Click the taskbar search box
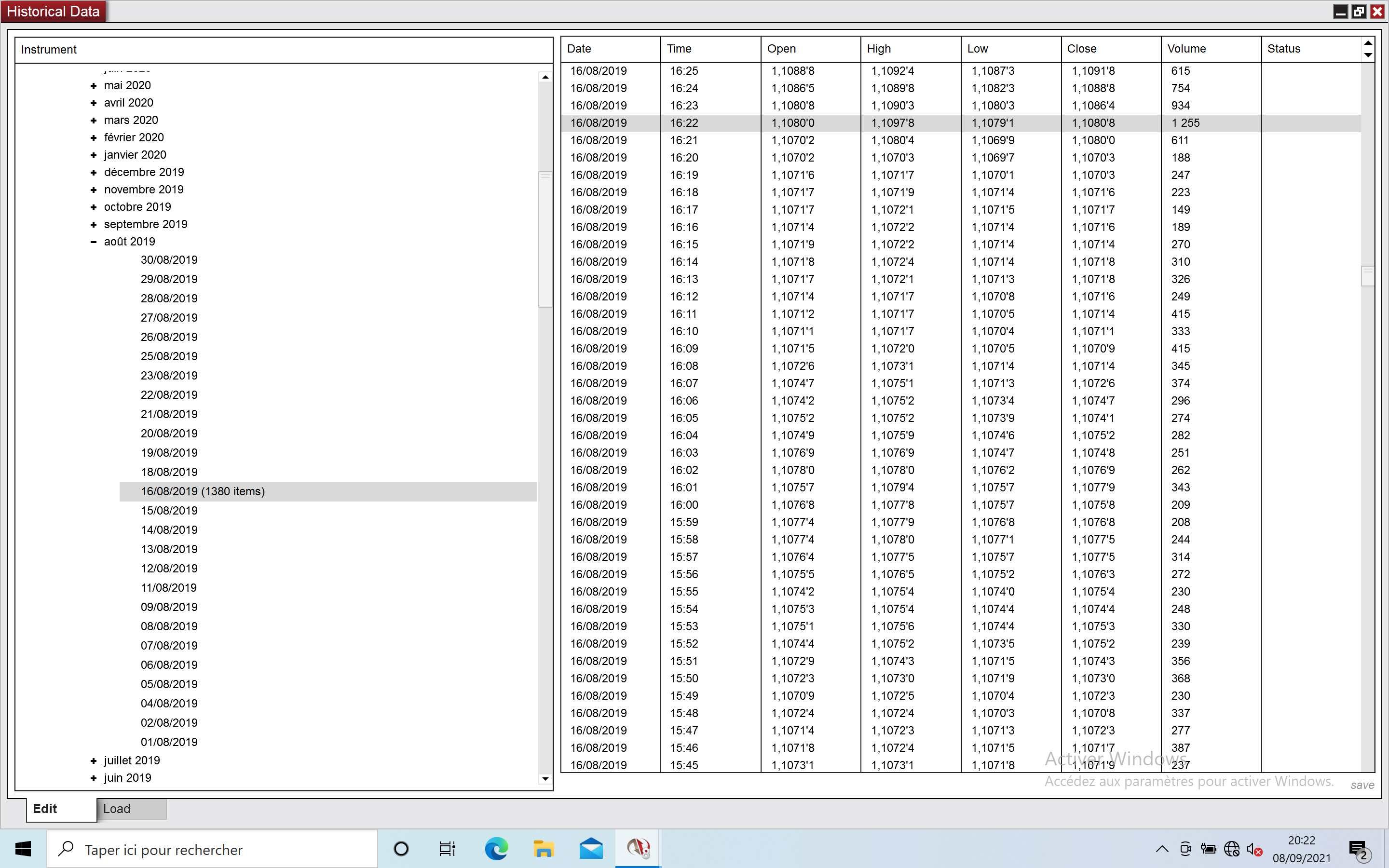The height and width of the screenshot is (868, 1389). pyautogui.click(x=212, y=849)
